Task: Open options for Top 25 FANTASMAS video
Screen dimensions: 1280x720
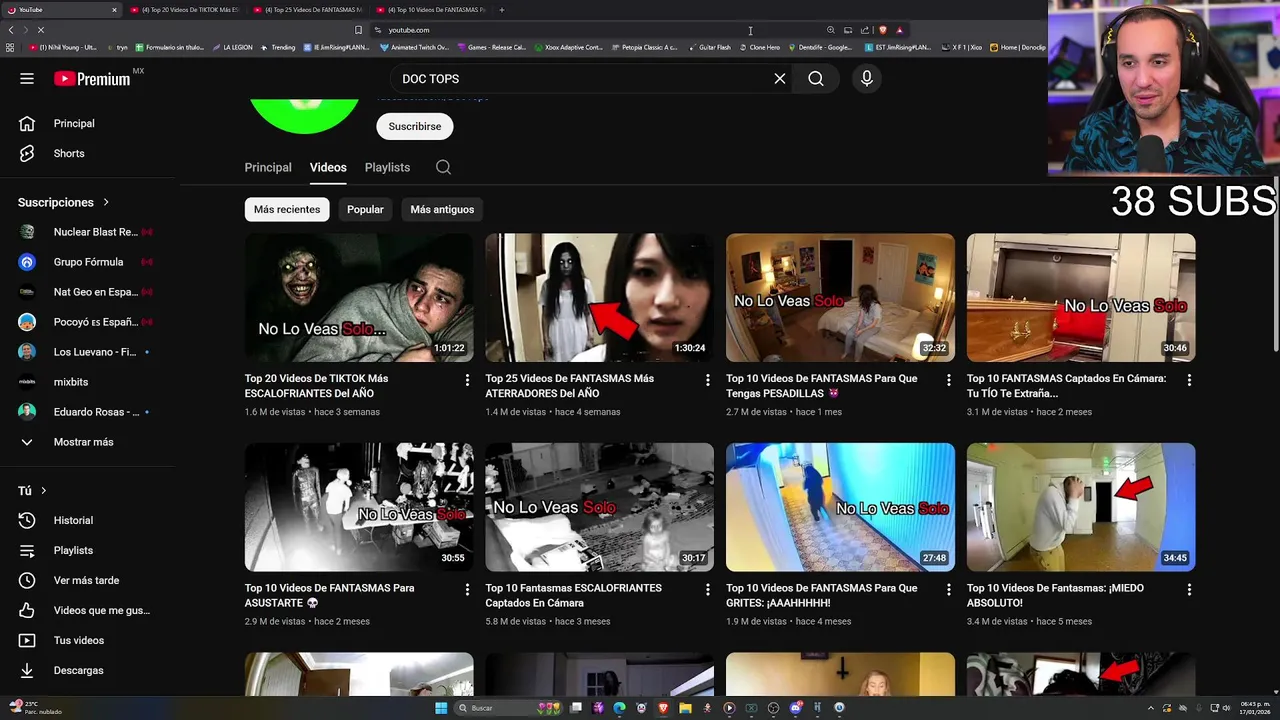Action: click(x=708, y=380)
